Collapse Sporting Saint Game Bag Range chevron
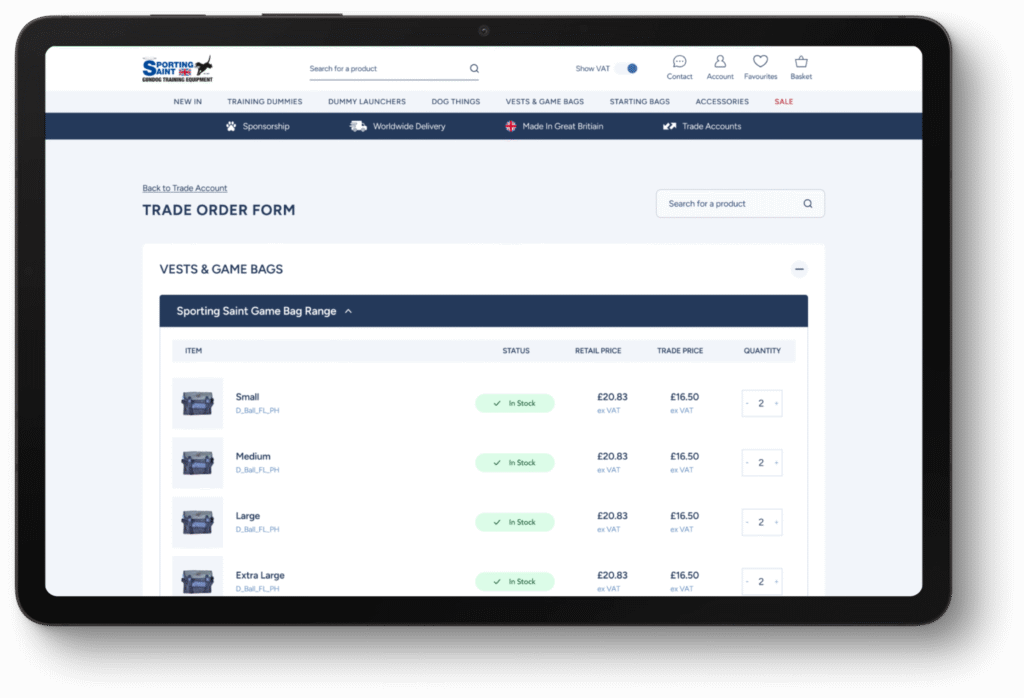 (348, 311)
